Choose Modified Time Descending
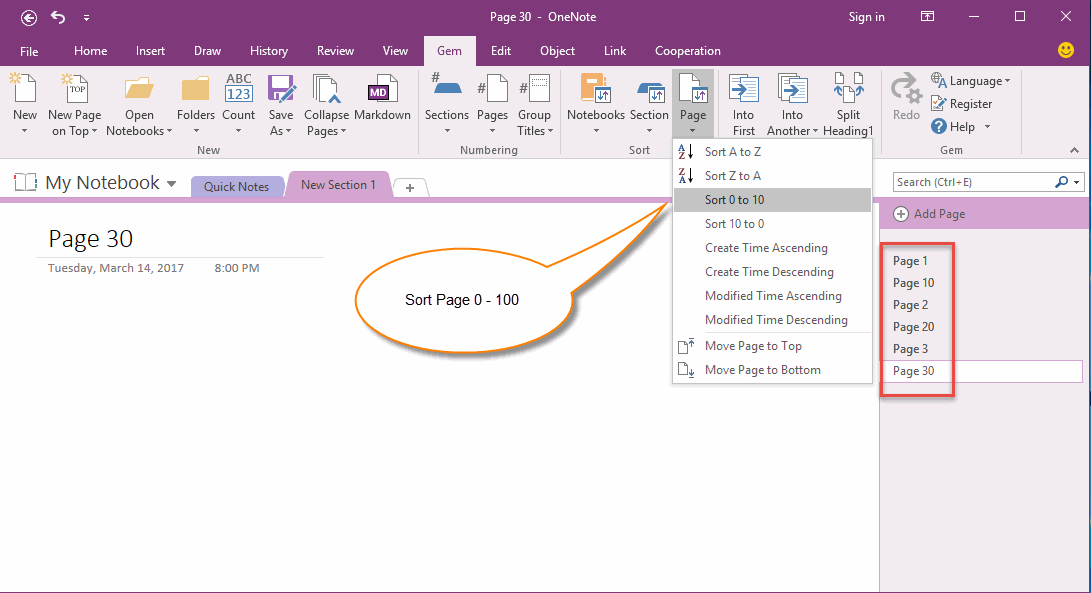The height and width of the screenshot is (593, 1091). (772, 319)
